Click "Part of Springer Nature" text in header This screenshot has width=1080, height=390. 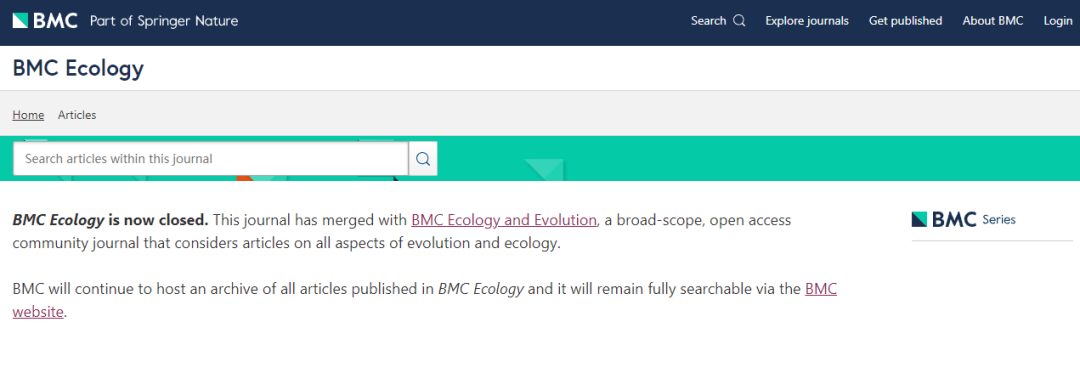pos(164,21)
